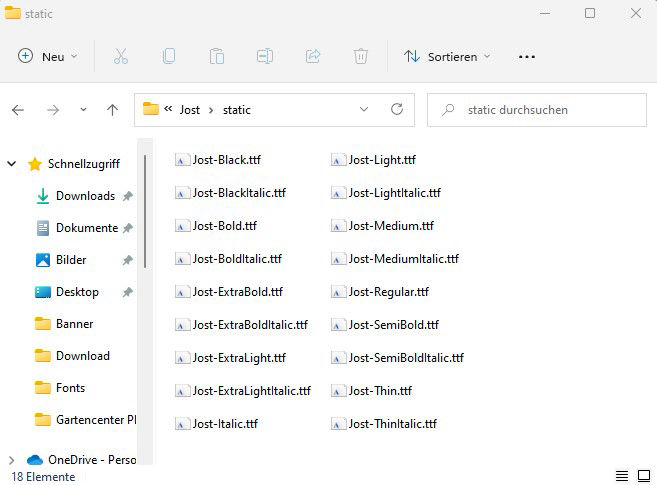This screenshot has height=485, width=657.
Task: Click the Share icon in toolbar
Action: 313,57
